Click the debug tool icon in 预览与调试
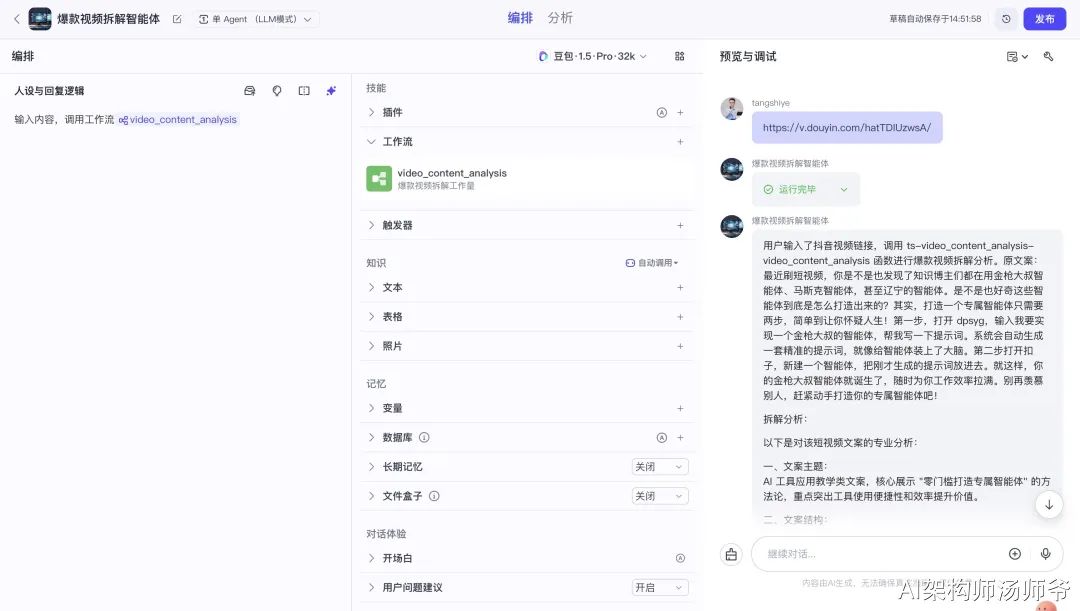Viewport: 1080px width, 611px height. tap(1048, 56)
